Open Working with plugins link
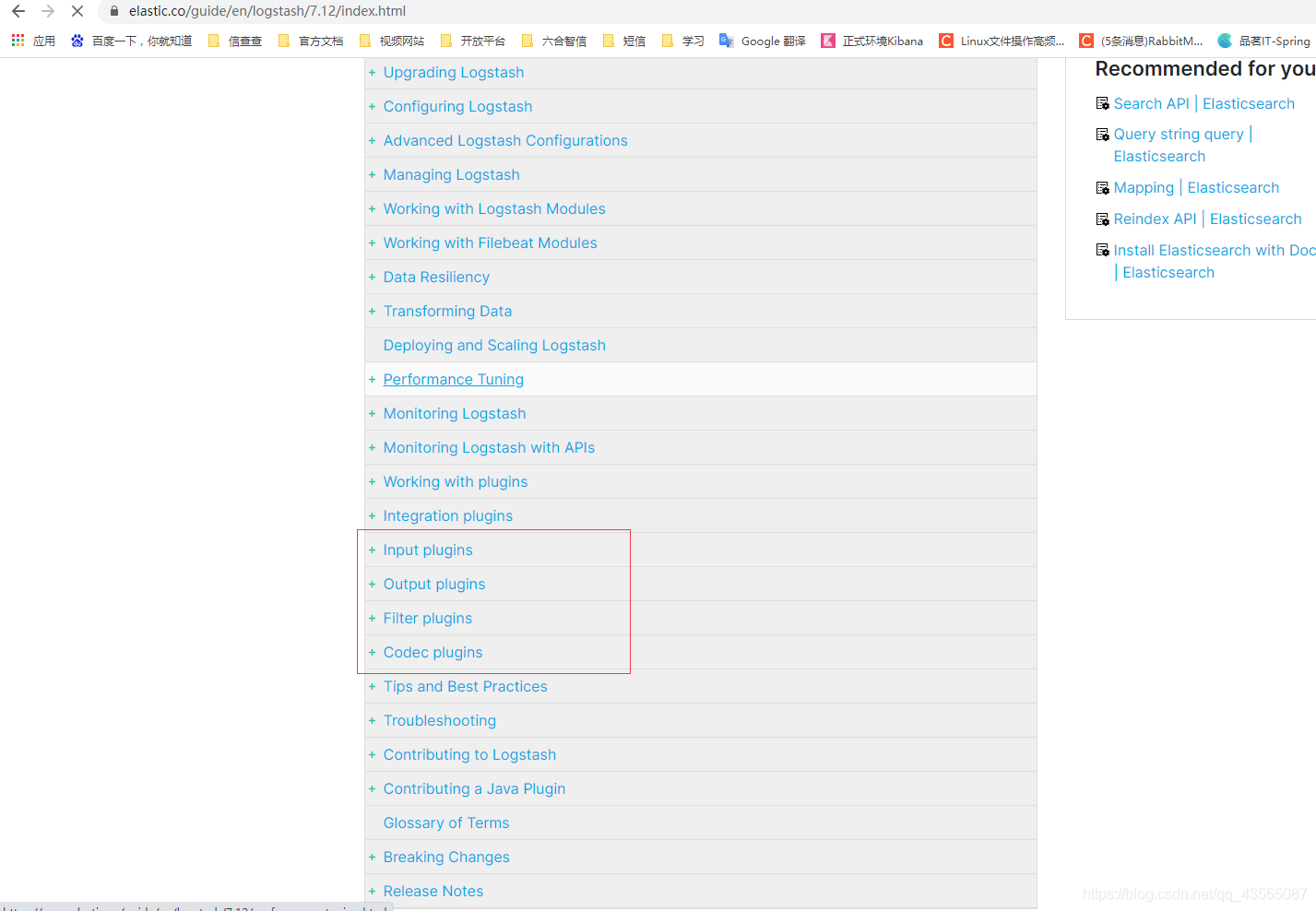The image size is (1316, 911). click(x=456, y=481)
